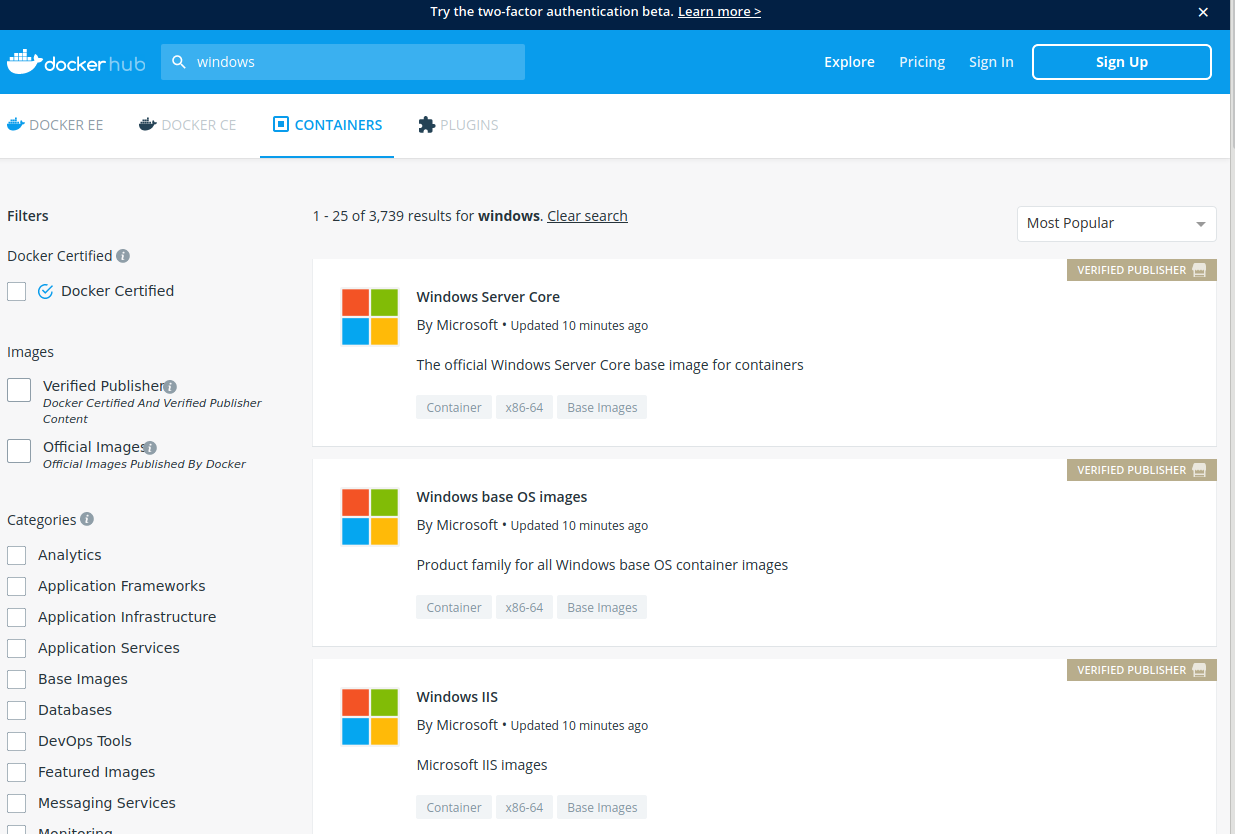
Task: Click the search field containing windows
Action: pos(343,62)
